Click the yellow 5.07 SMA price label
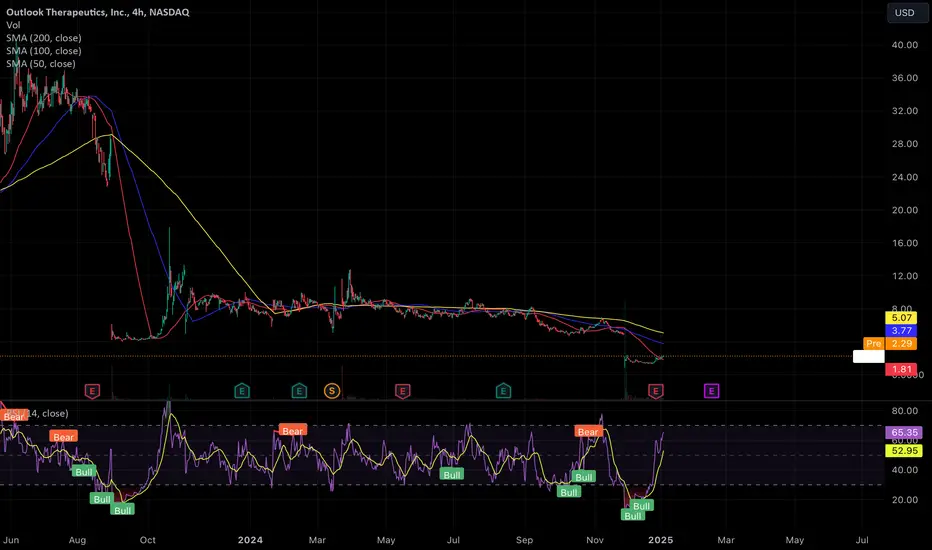 coord(902,318)
